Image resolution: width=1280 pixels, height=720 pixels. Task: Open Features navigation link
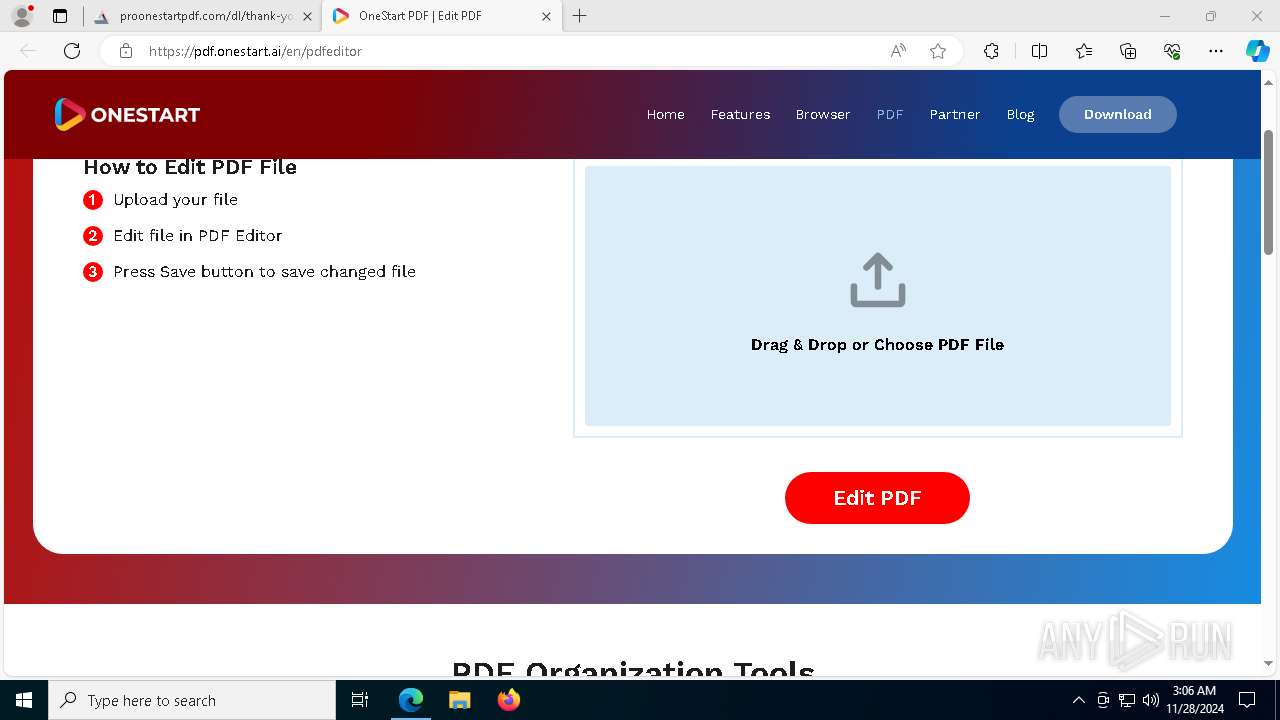740,115
